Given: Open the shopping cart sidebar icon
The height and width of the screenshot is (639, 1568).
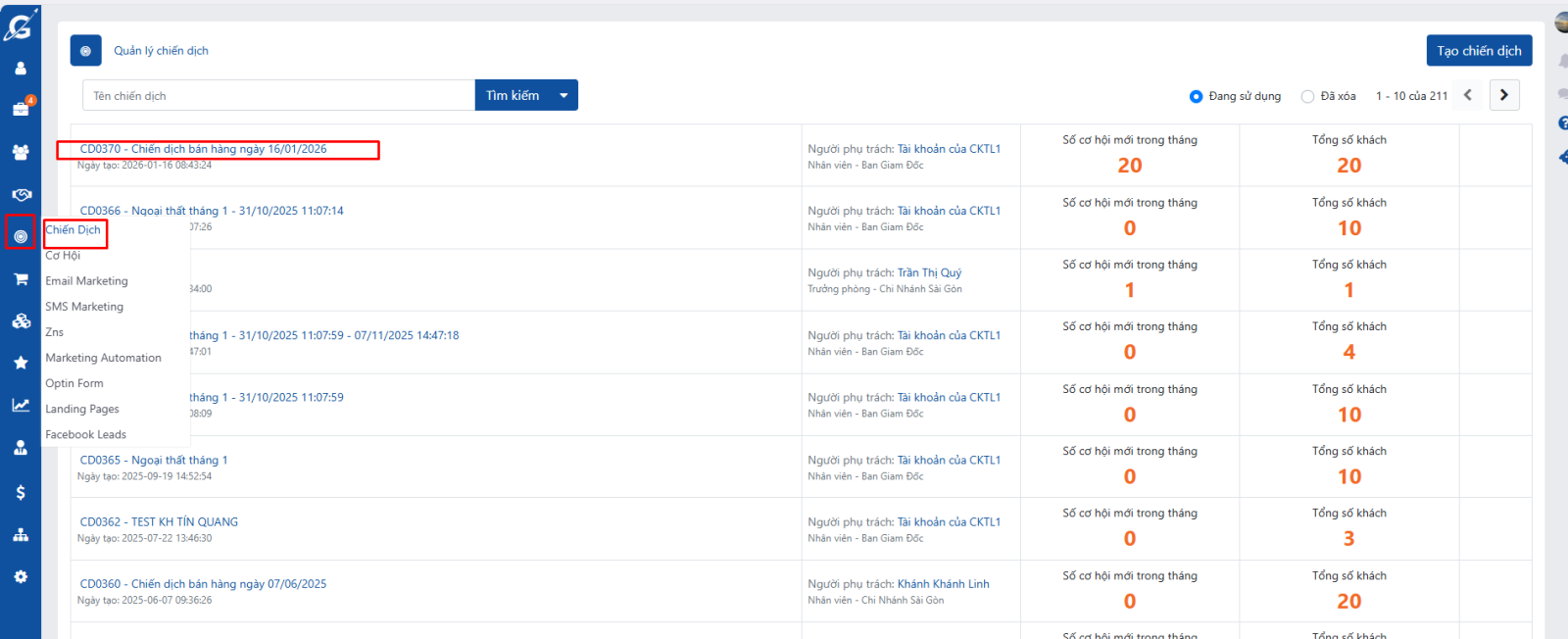Looking at the screenshot, I should (21, 279).
